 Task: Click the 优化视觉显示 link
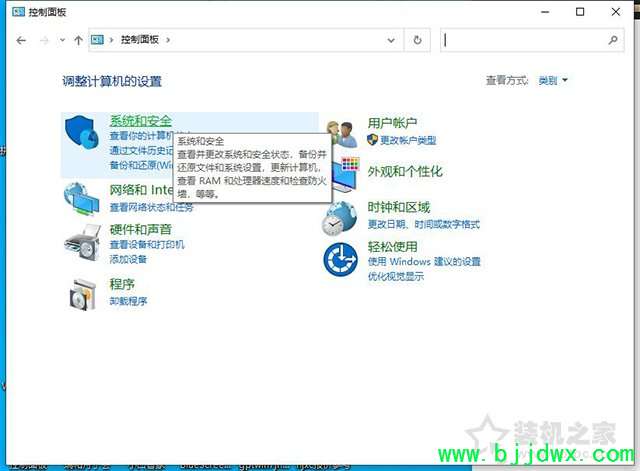pyautogui.click(x=396, y=277)
